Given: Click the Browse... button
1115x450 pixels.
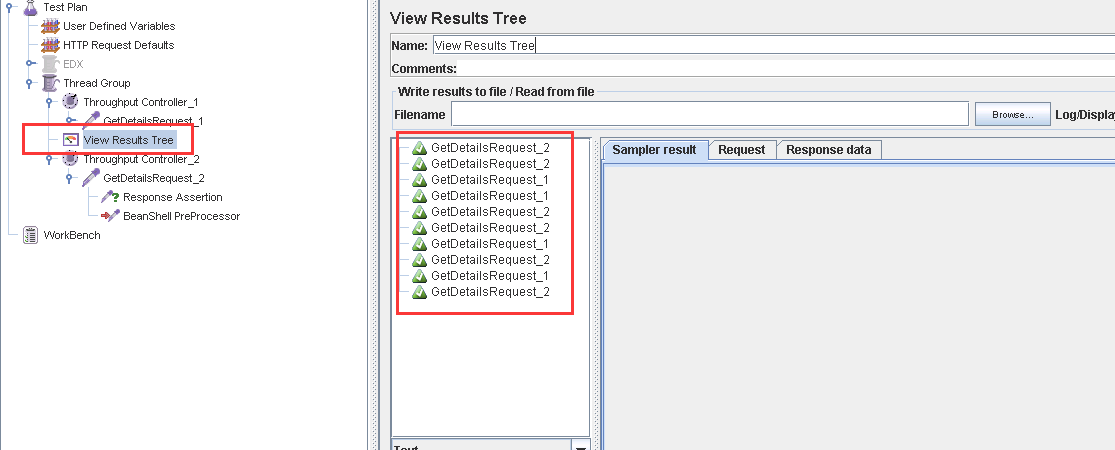Looking at the screenshot, I should [1013, 114].
